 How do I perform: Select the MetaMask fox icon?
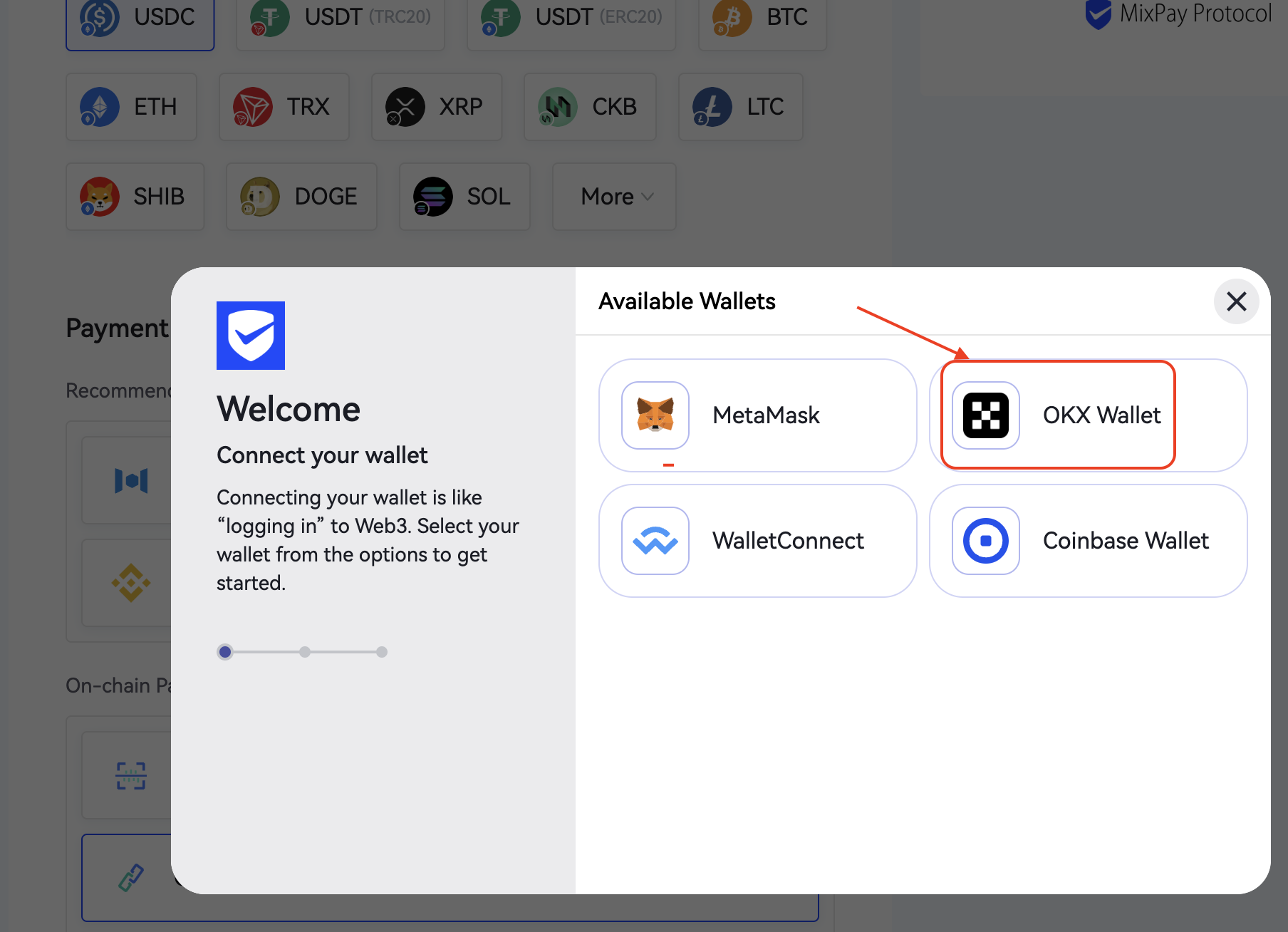point(655,415)
